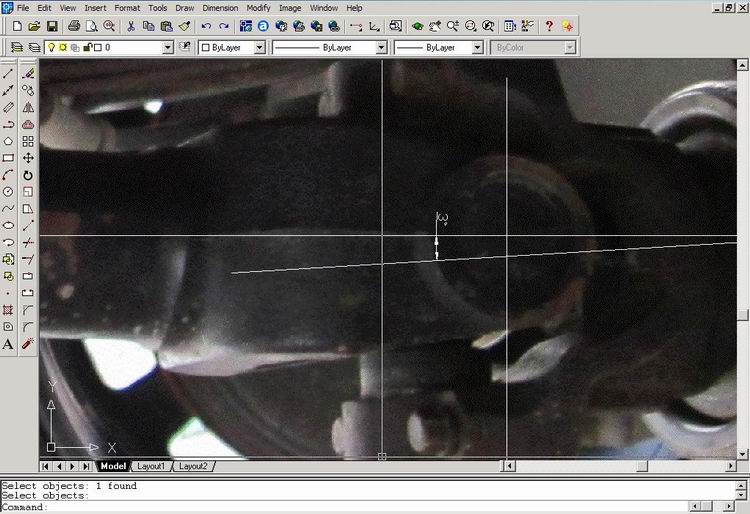Image resolution: width=750 pixels, height=514 pixels.
Task: Toggle the layer lock padlock icon
Action: coord(87,47)
